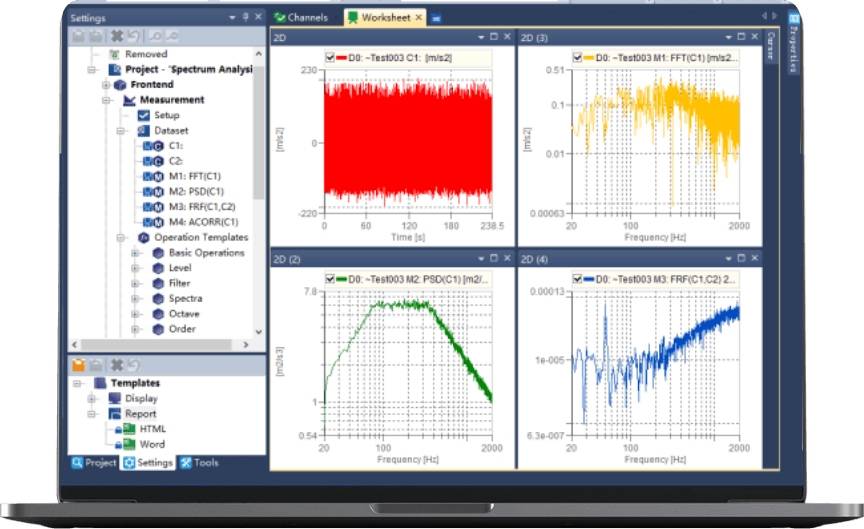Expand the Level node
This screenshot has height=529, width=864.
tap(135, 268)
